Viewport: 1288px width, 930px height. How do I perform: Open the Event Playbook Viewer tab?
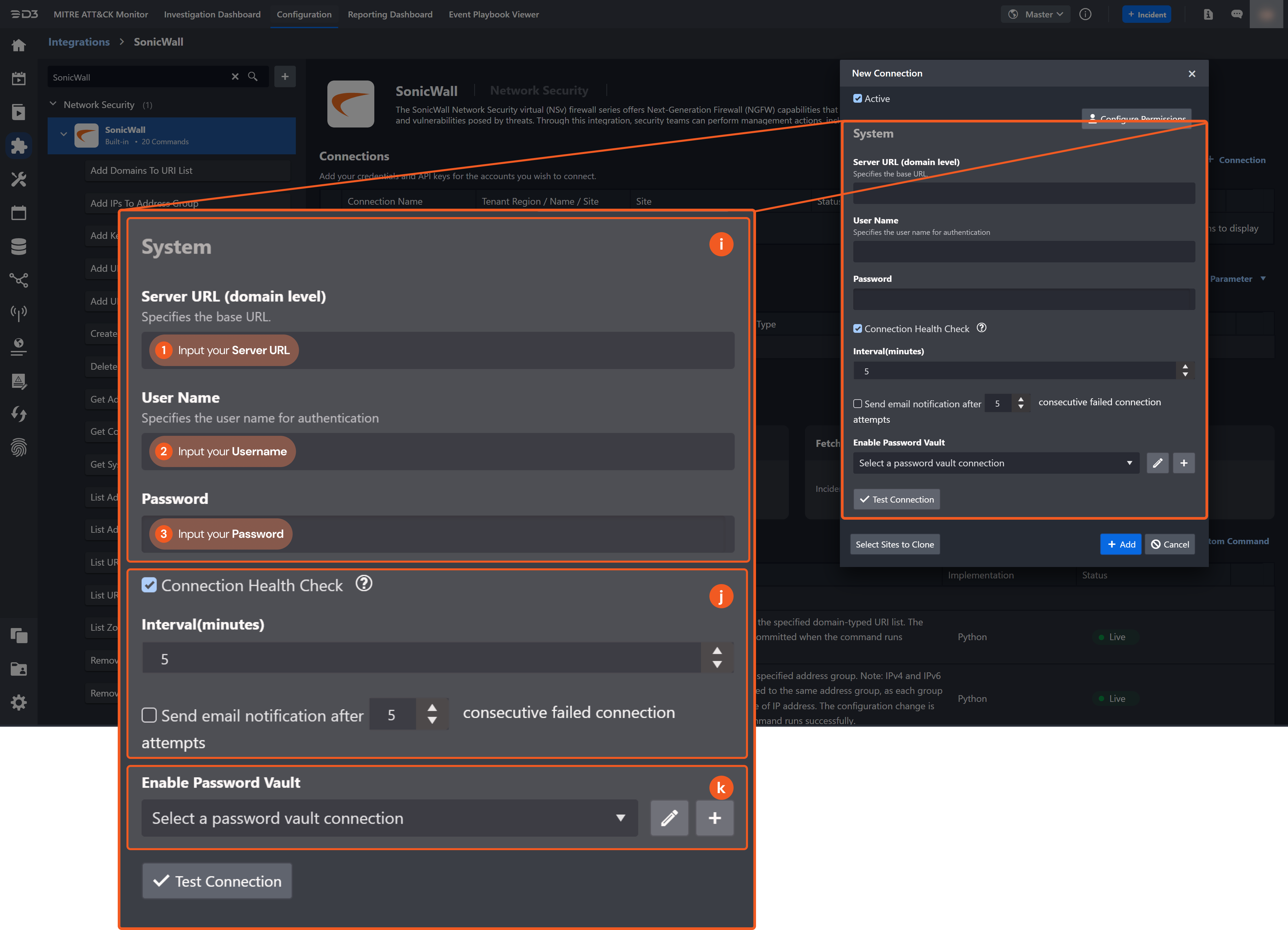pyautogui.click(x=493, y=14)
